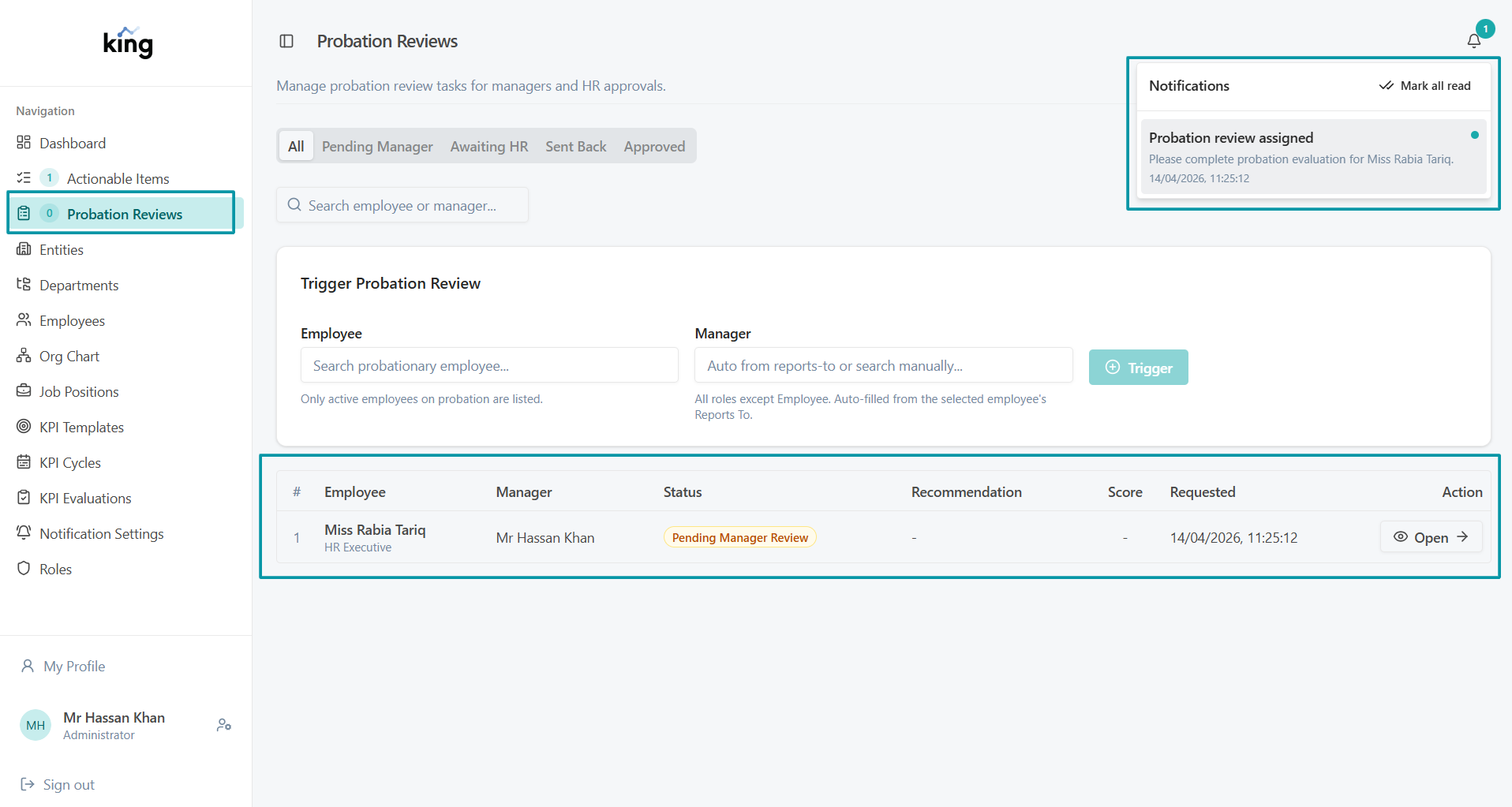
Task: Click the Entities building icon
Action: point(24,249)
